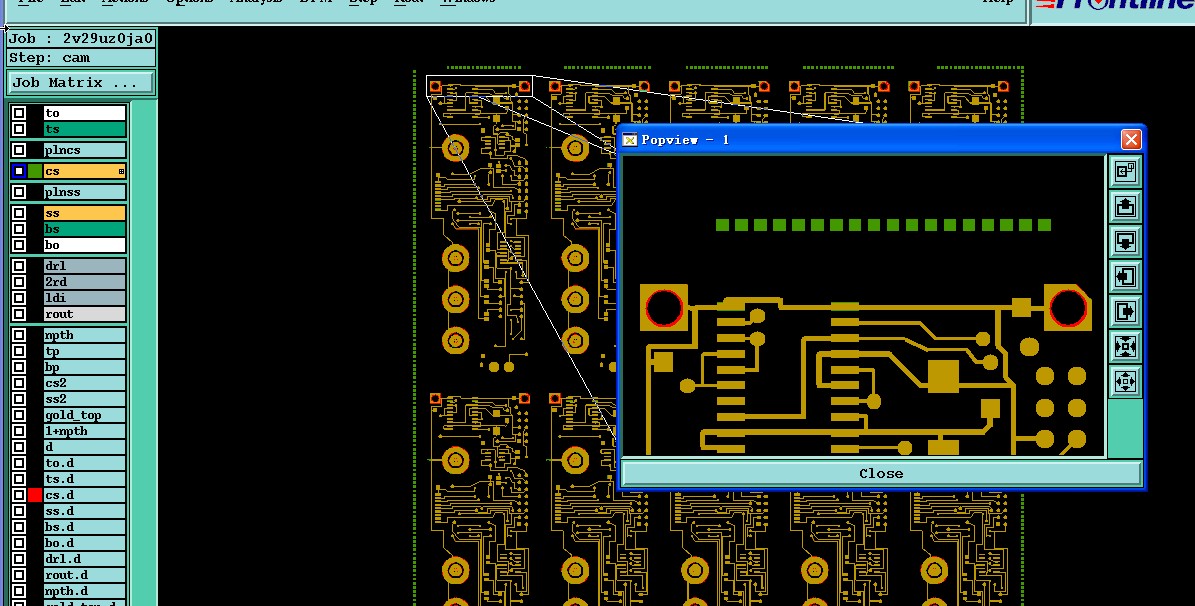Toggle the checkbox for layer npth
Viewport: 1195px width, 606px height.
[19, 335]
